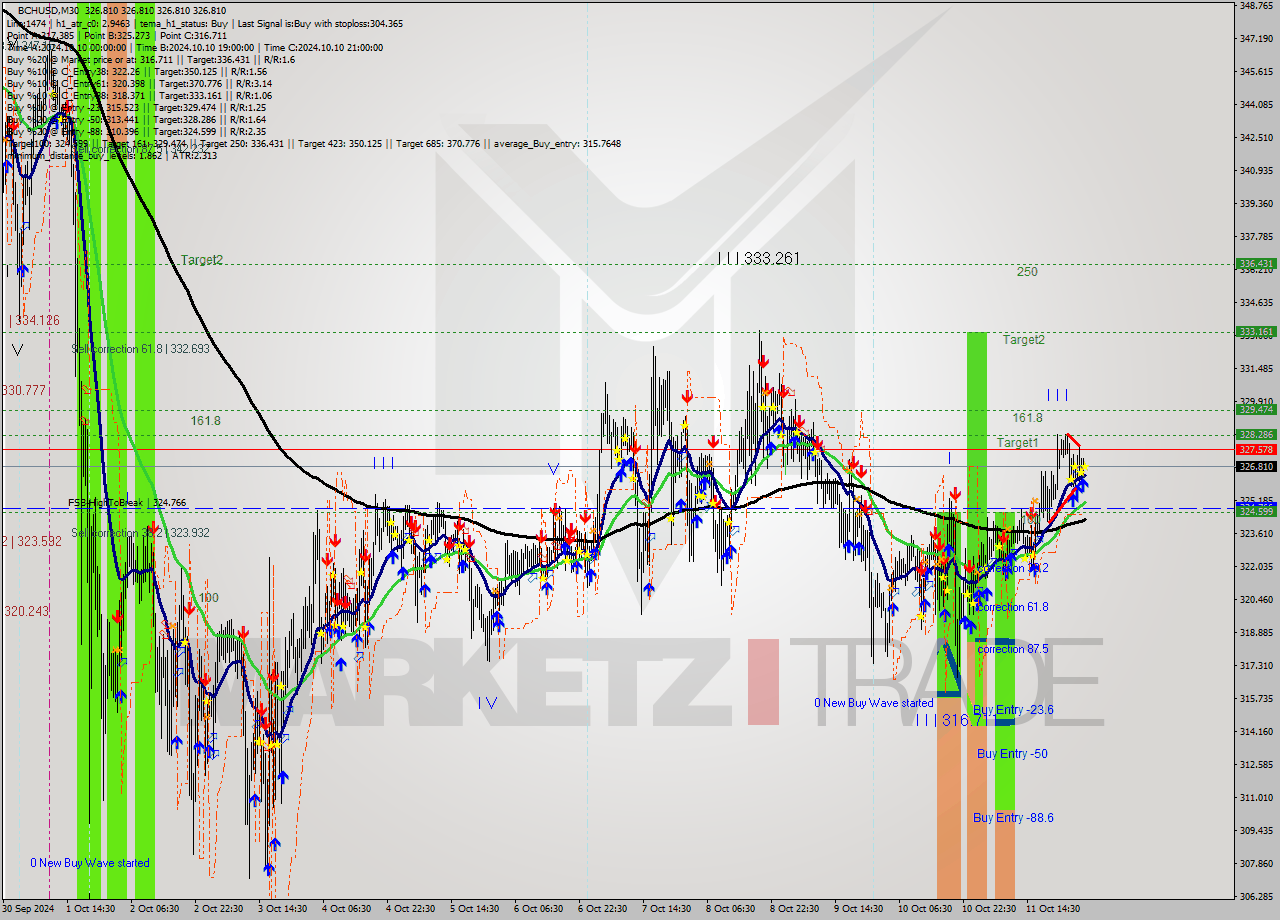
Task: Click the 331.485 price axis value
Action: pos(1255,368)
